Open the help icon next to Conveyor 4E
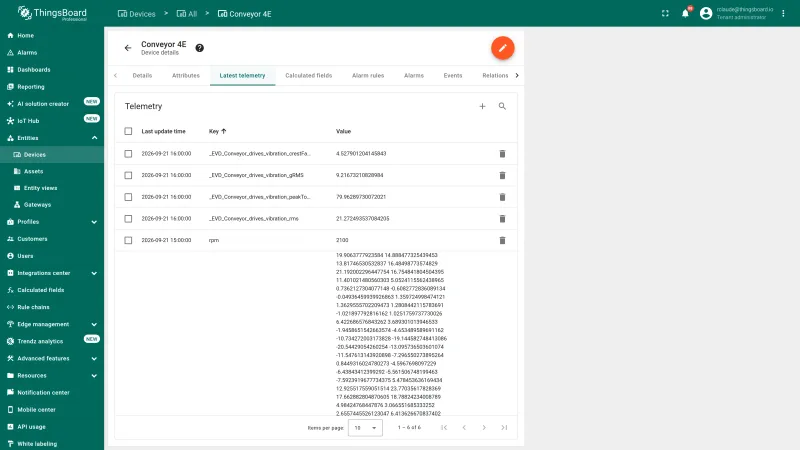The image size is (800, 450). pyautogui.click(x=199, y=48)
